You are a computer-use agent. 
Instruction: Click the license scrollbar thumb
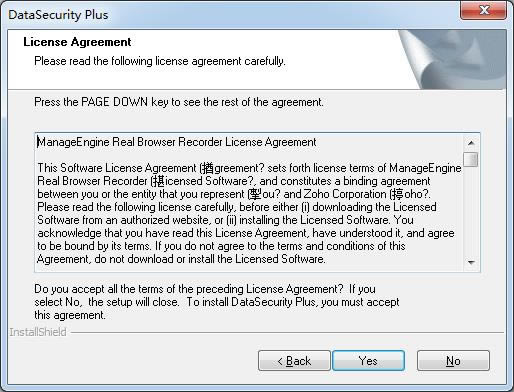pyautogui.click(x=471, y=159)
